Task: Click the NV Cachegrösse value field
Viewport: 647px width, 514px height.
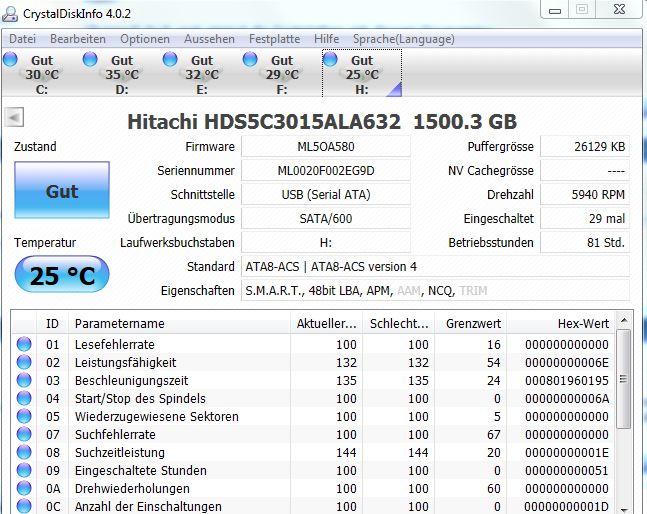Action: (x=585, y=170)
